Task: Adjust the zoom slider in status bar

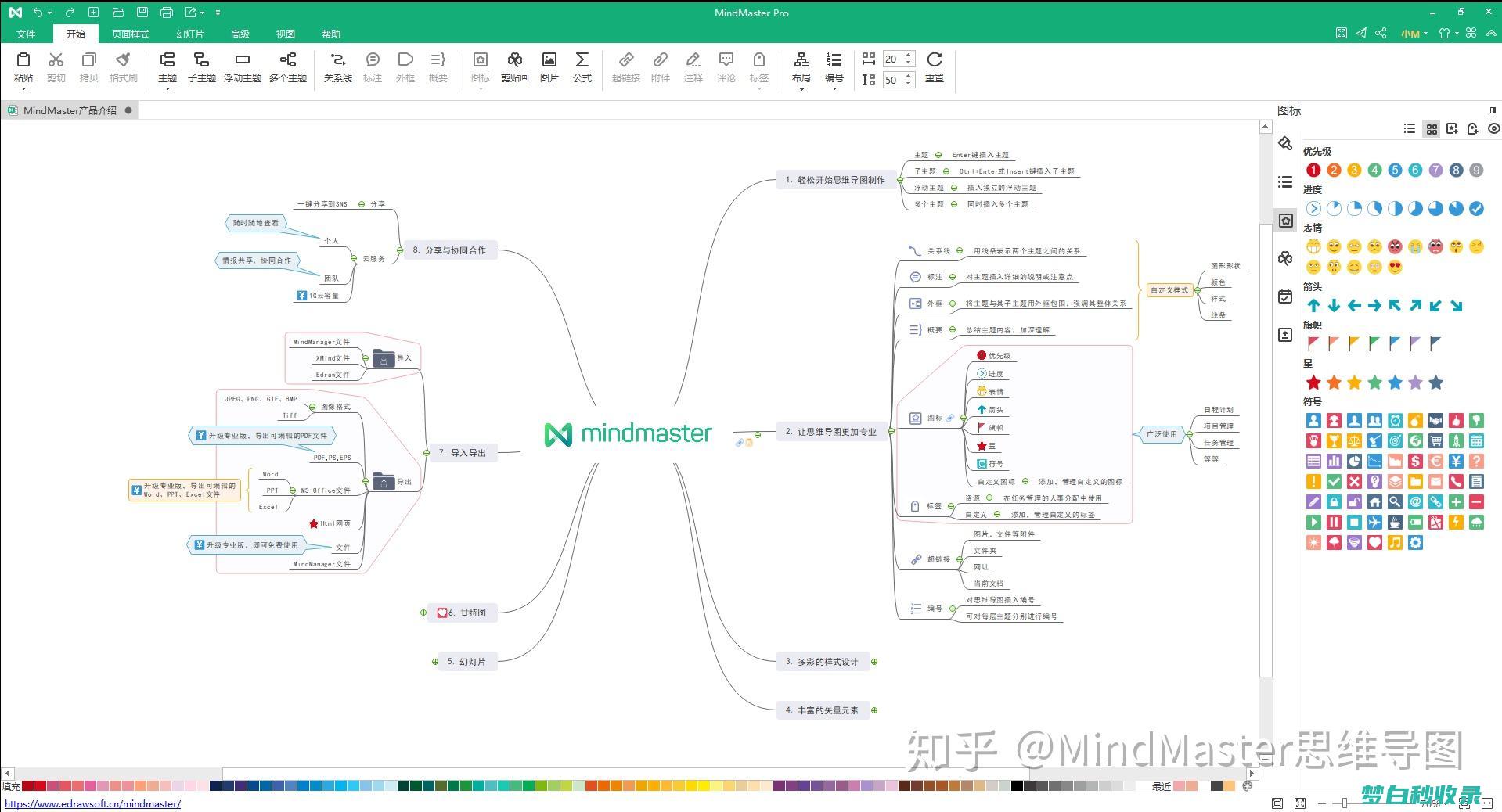Action: (x=1344, y=803)
